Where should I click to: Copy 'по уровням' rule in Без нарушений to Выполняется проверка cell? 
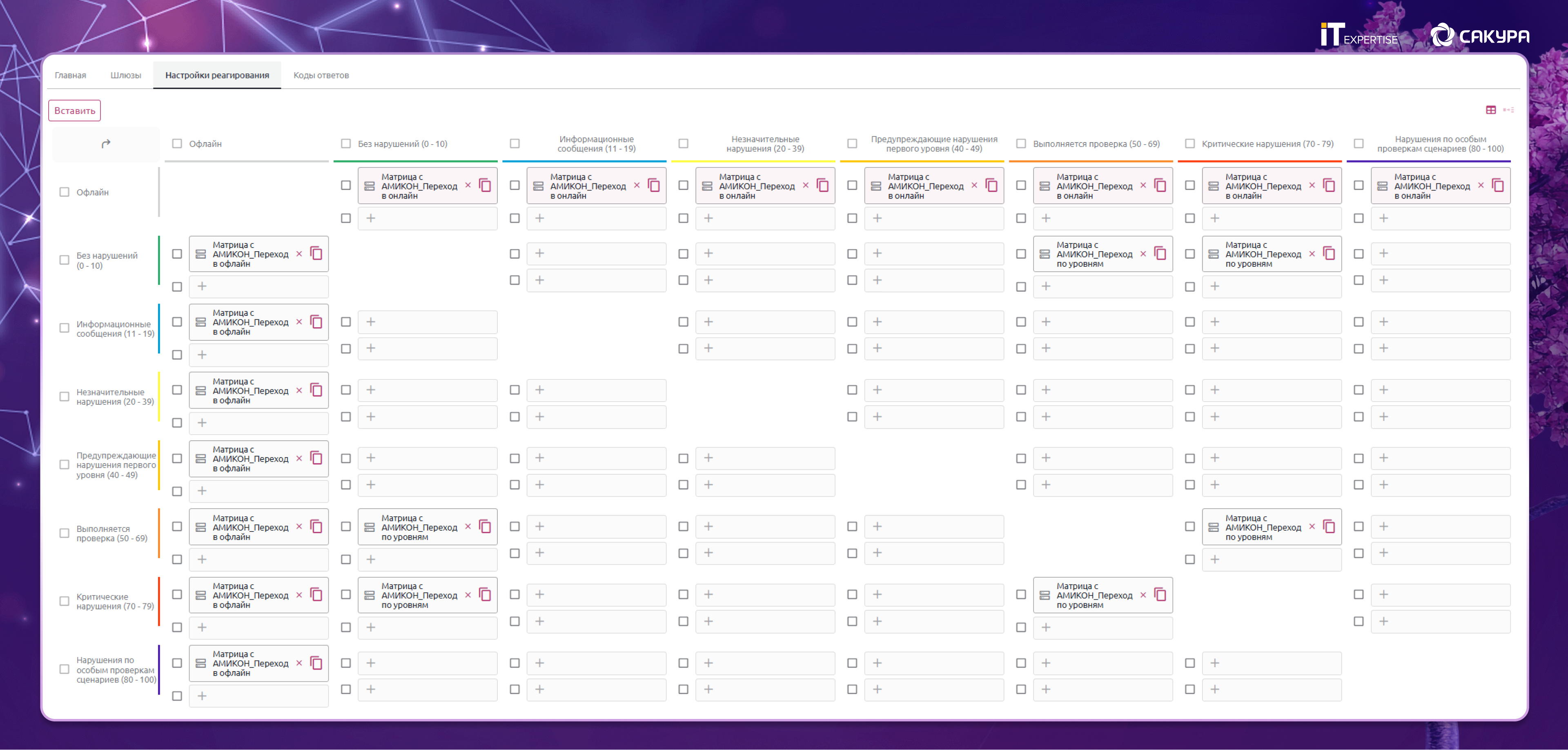(1160, 253)
